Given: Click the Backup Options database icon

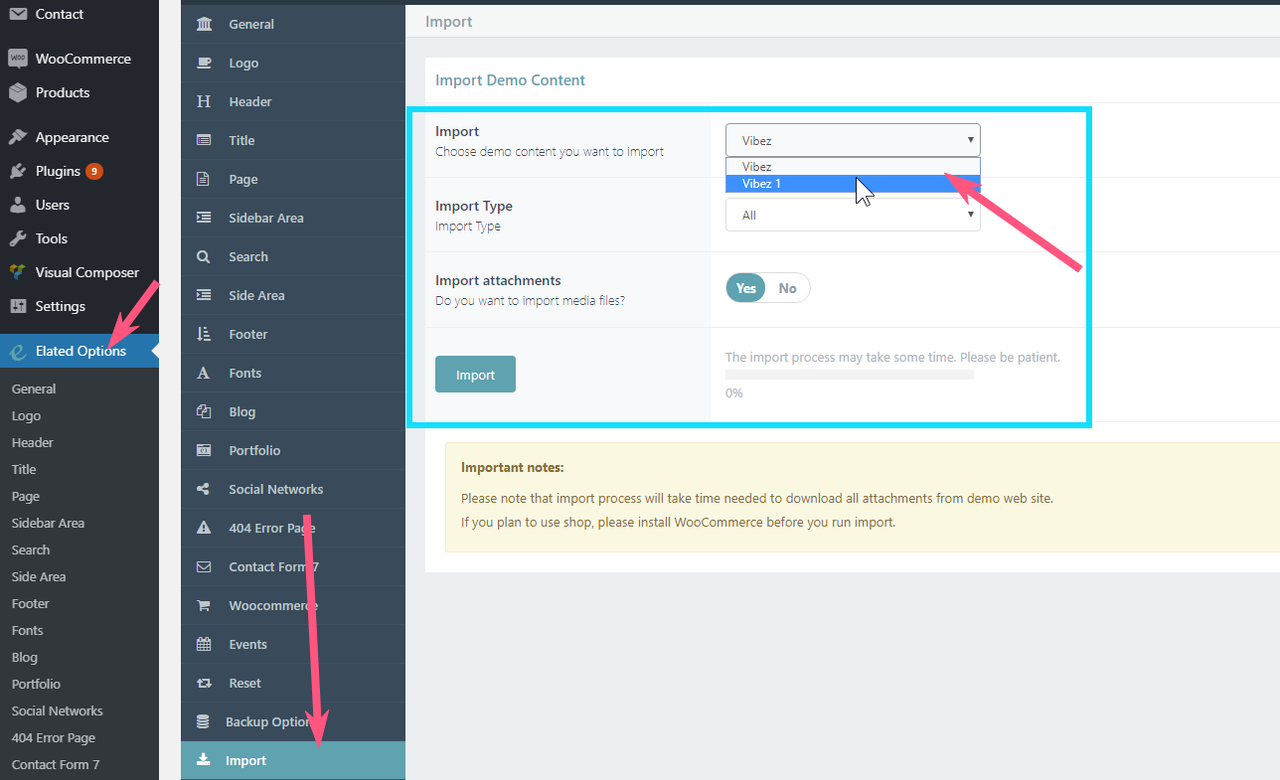Looking at the screenshot, I should (x=203, y=722).
